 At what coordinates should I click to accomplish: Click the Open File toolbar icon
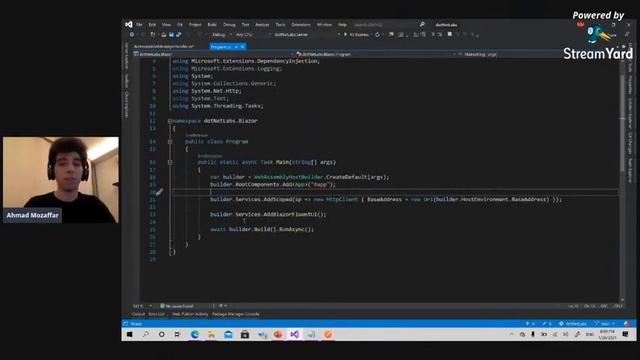pyautogui.click(x=163, y=35)
